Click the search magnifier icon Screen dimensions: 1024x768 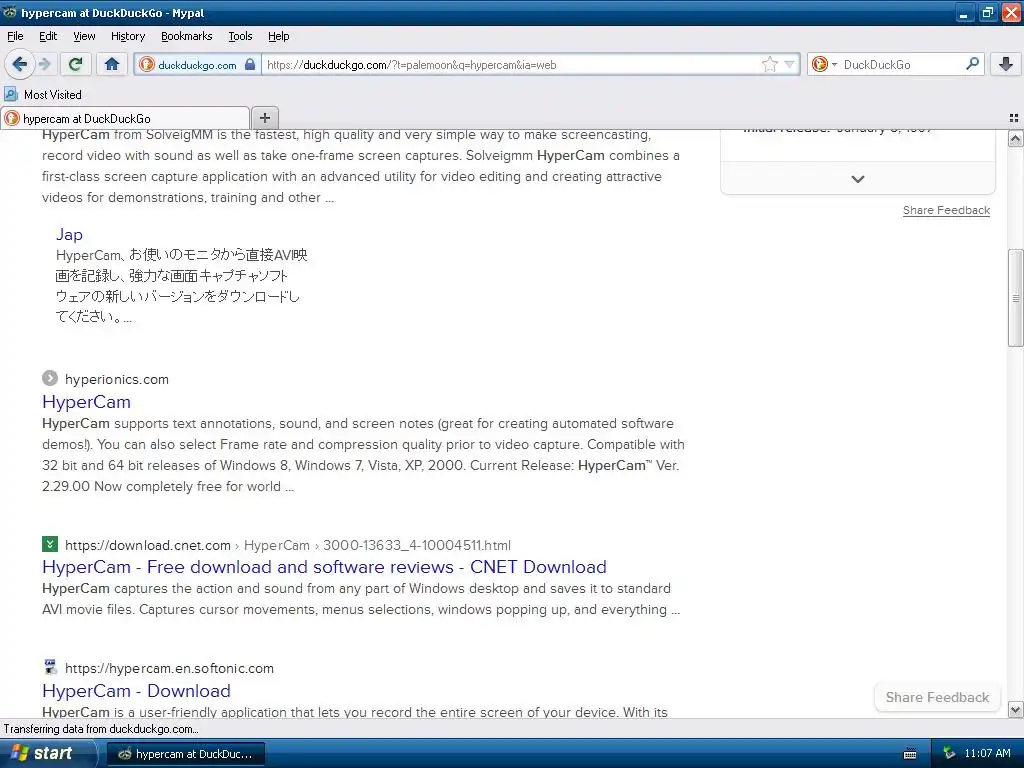972,64
